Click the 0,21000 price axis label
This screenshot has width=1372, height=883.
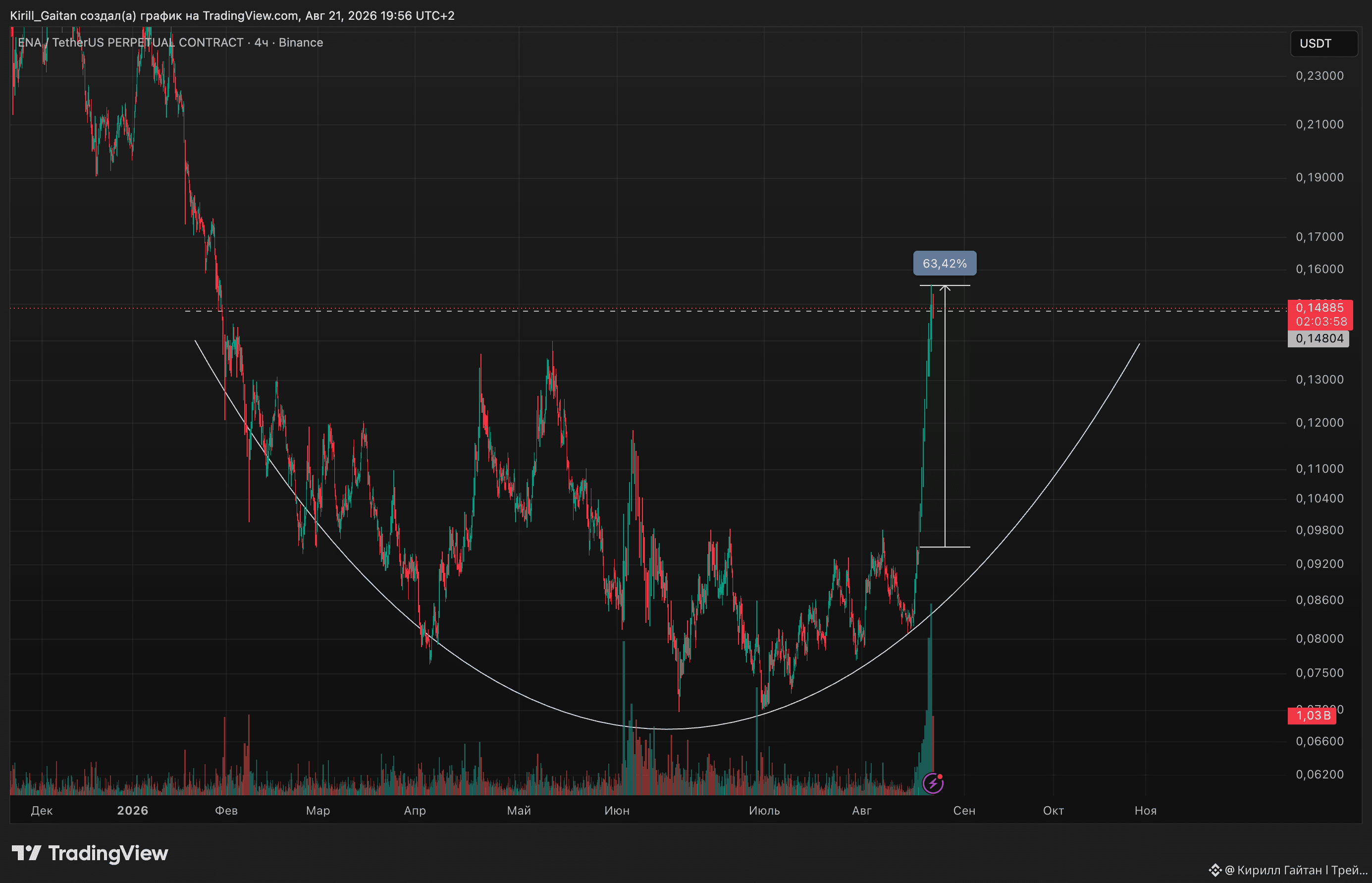click(1320, 124)
